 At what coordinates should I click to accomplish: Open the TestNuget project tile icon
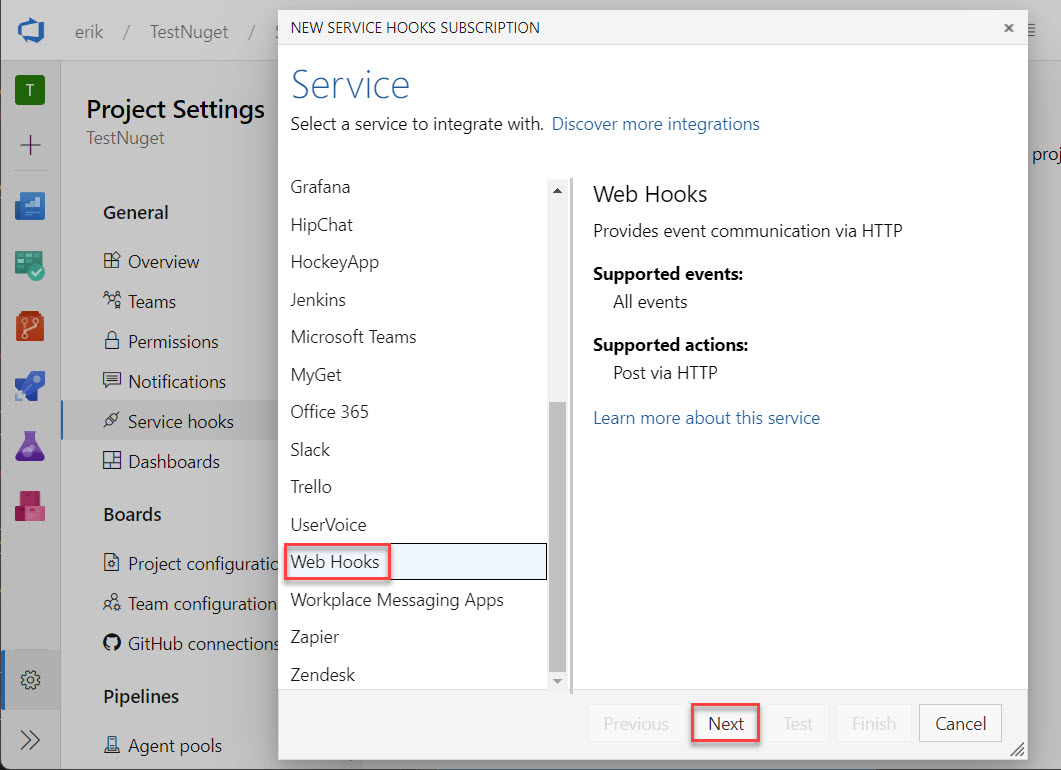(x=30, y=90)
